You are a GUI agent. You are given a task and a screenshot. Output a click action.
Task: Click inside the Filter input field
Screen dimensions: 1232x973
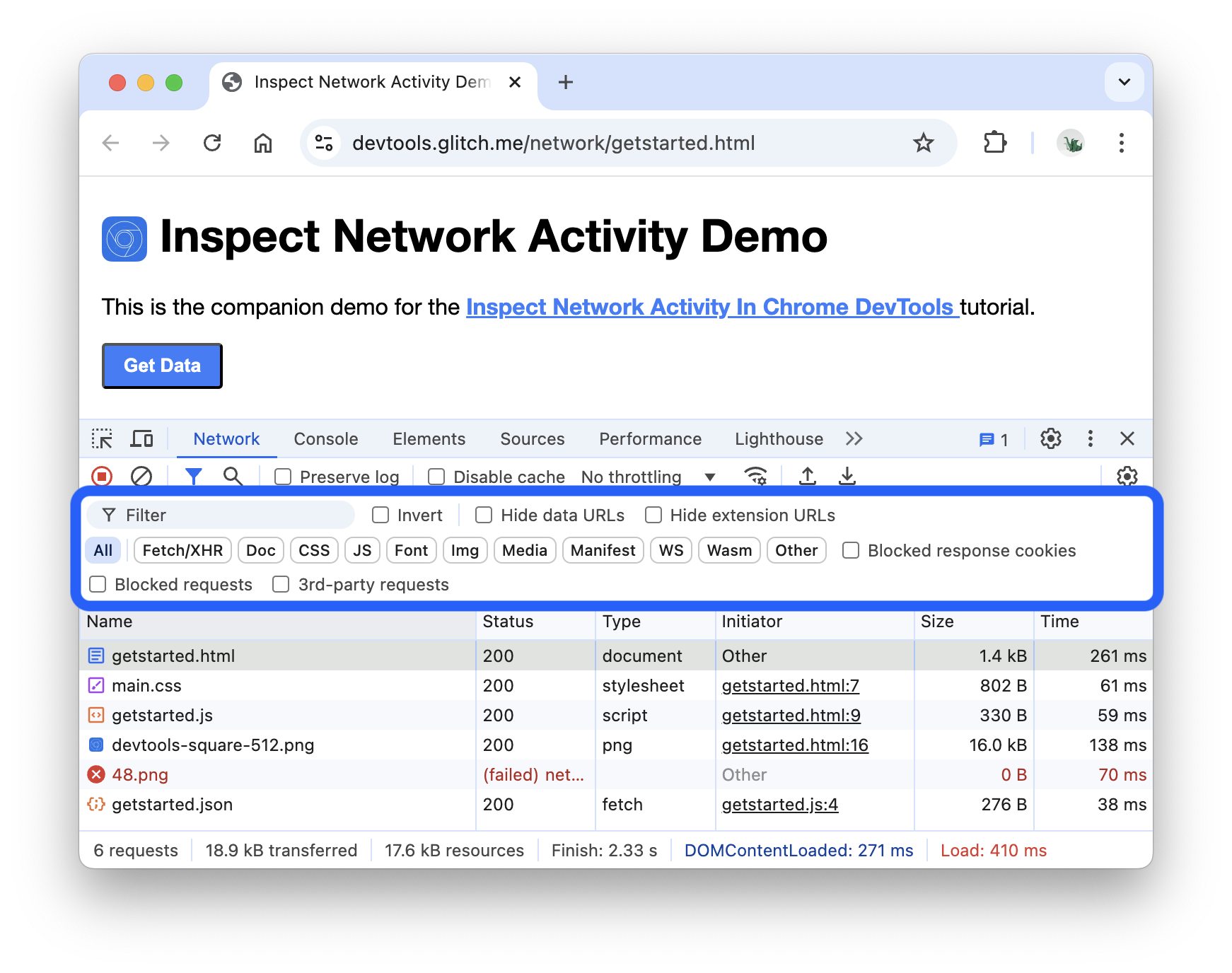point(219,515)
